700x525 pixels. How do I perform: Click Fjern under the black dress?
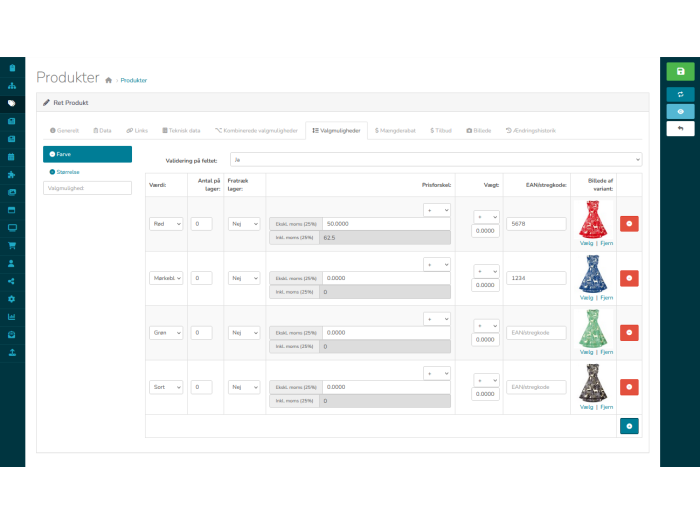(x=607, y=407)
